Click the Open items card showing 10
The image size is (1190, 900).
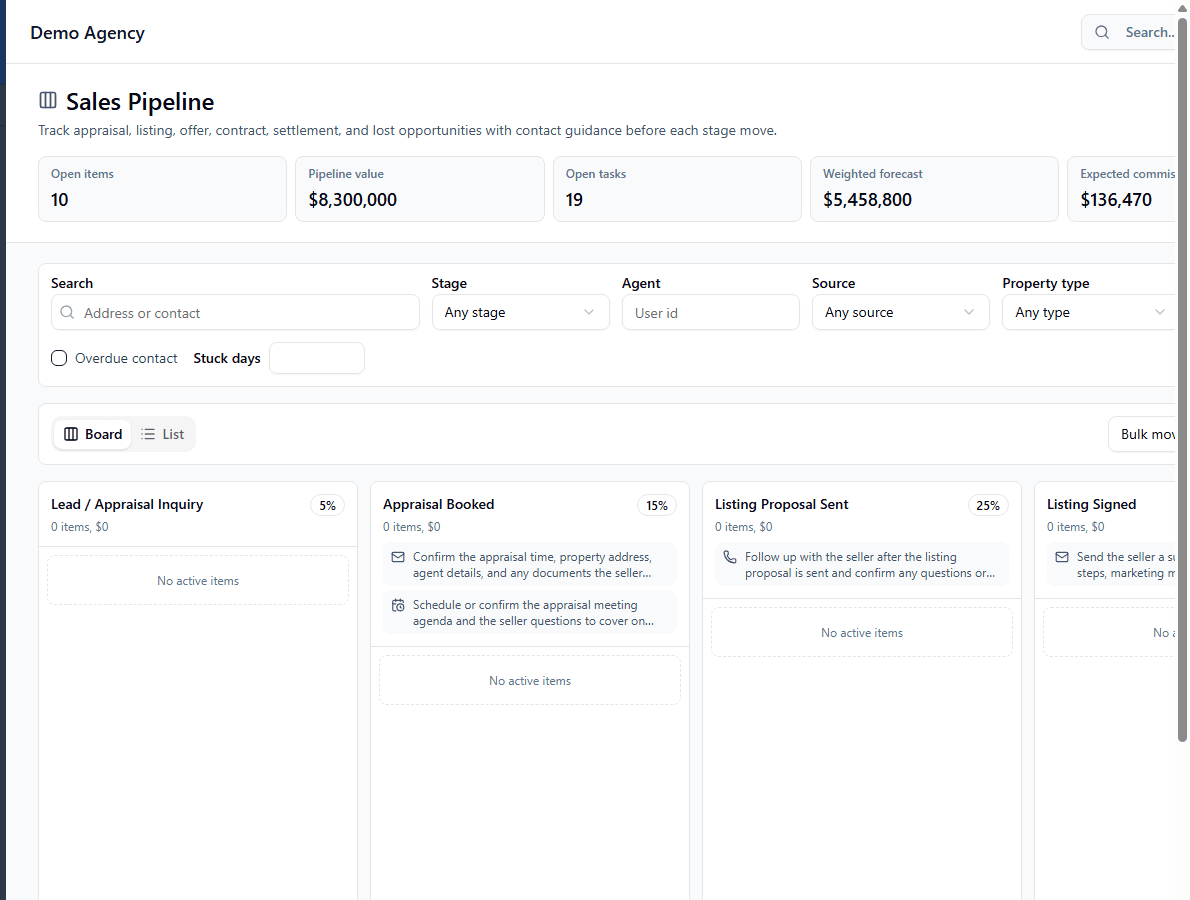(162, 189)
